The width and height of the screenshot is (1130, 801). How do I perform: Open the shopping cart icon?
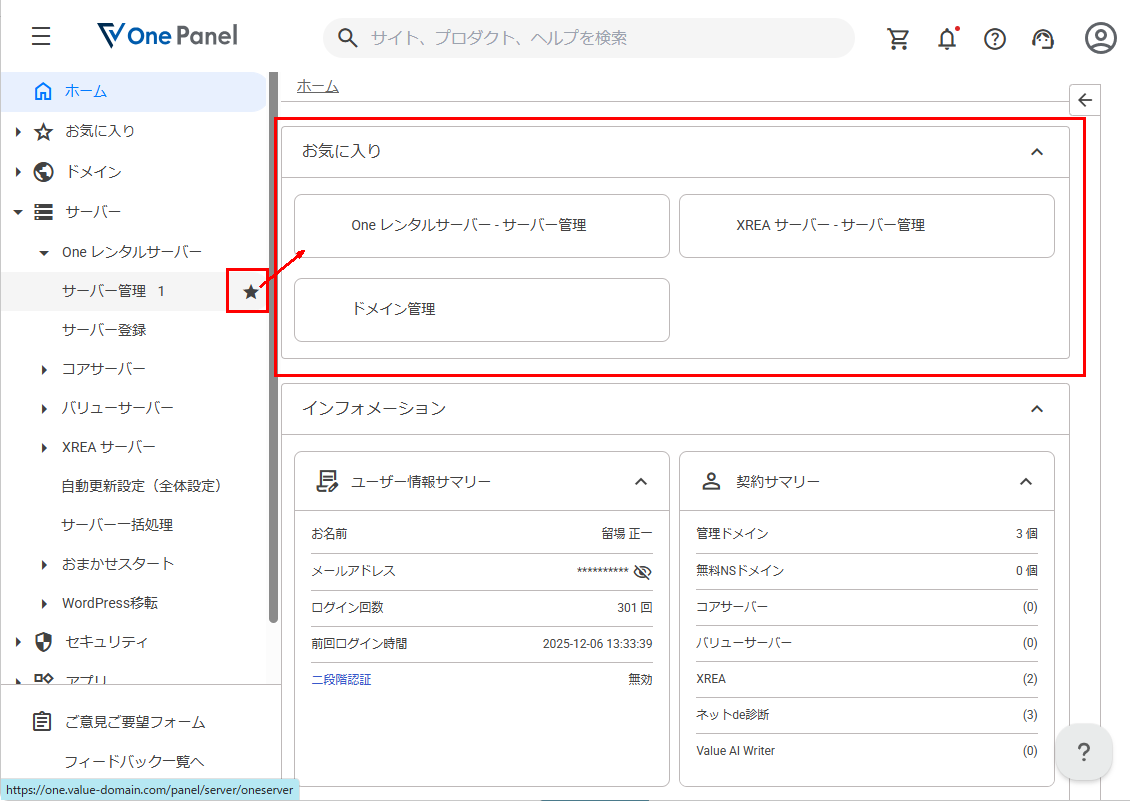pos(898,38)
